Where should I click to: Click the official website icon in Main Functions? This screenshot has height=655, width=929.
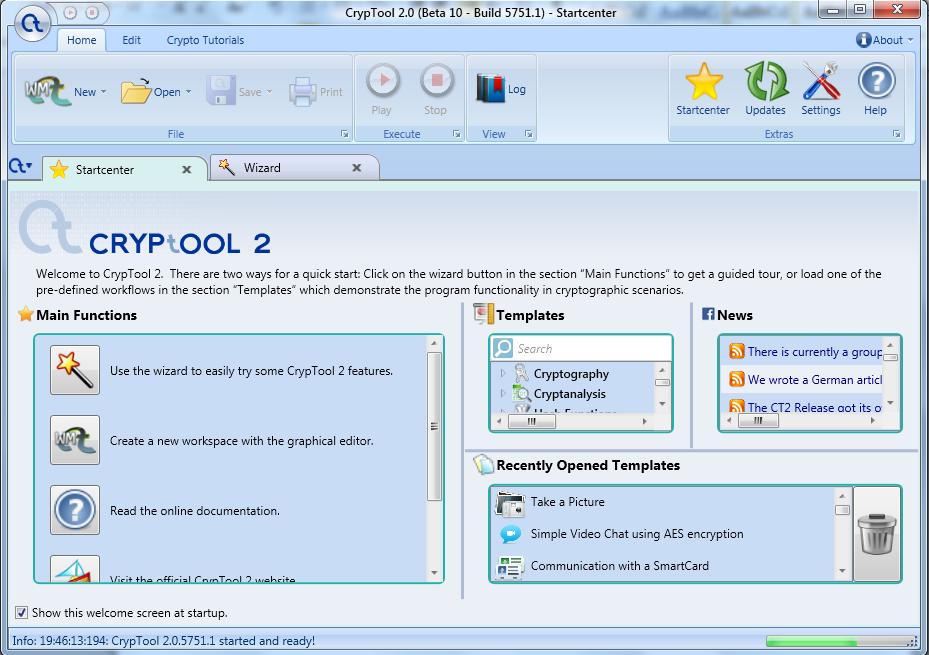[x=75, y=569]
